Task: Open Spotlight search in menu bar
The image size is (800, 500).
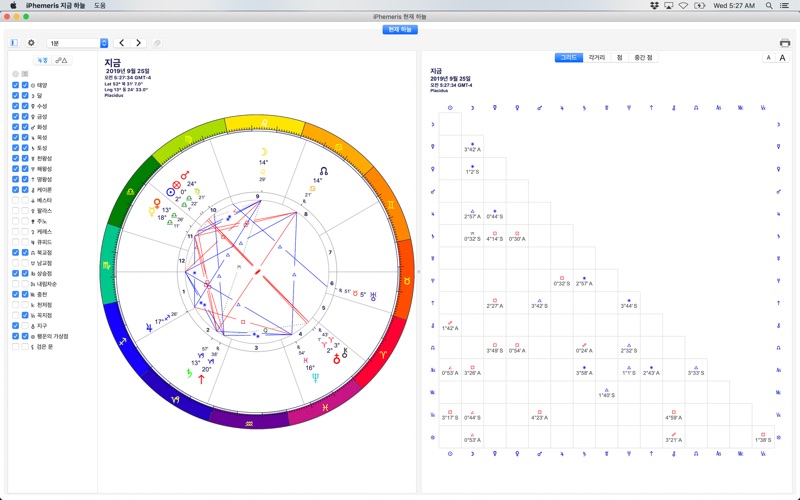Action: tap(768, 6)
